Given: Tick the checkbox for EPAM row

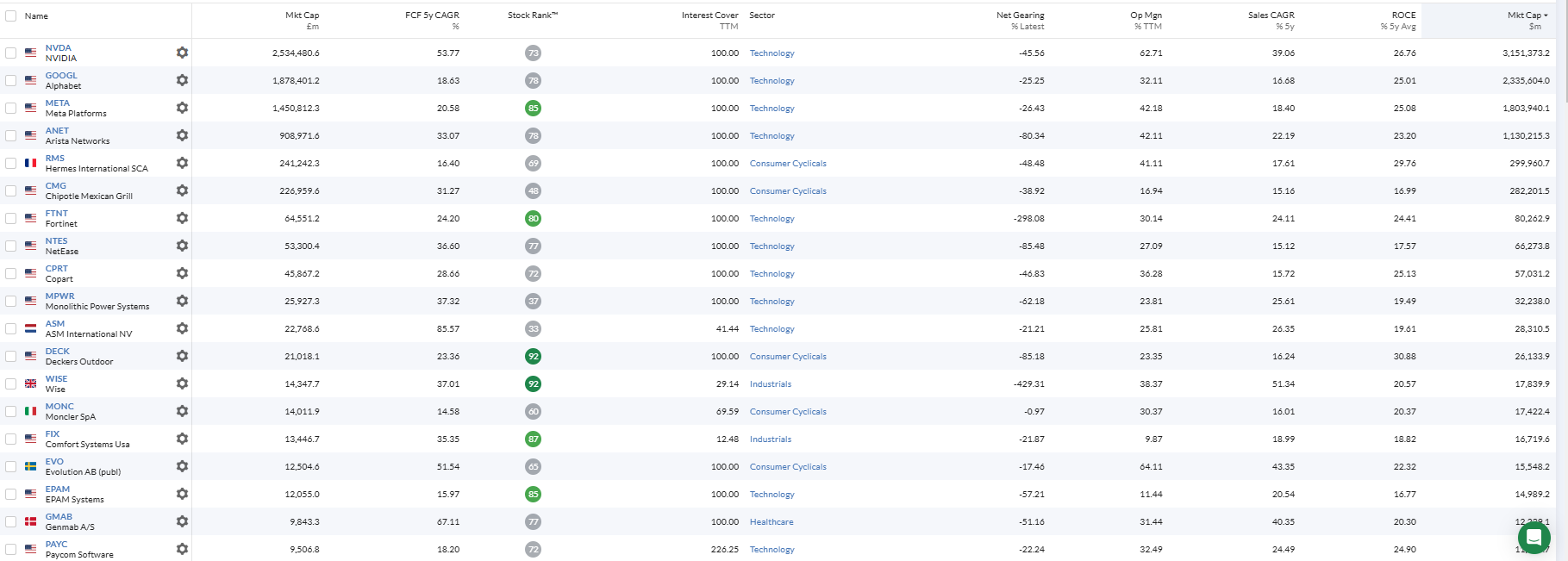Looking at the screenshot, I should [x=10, y=494].
